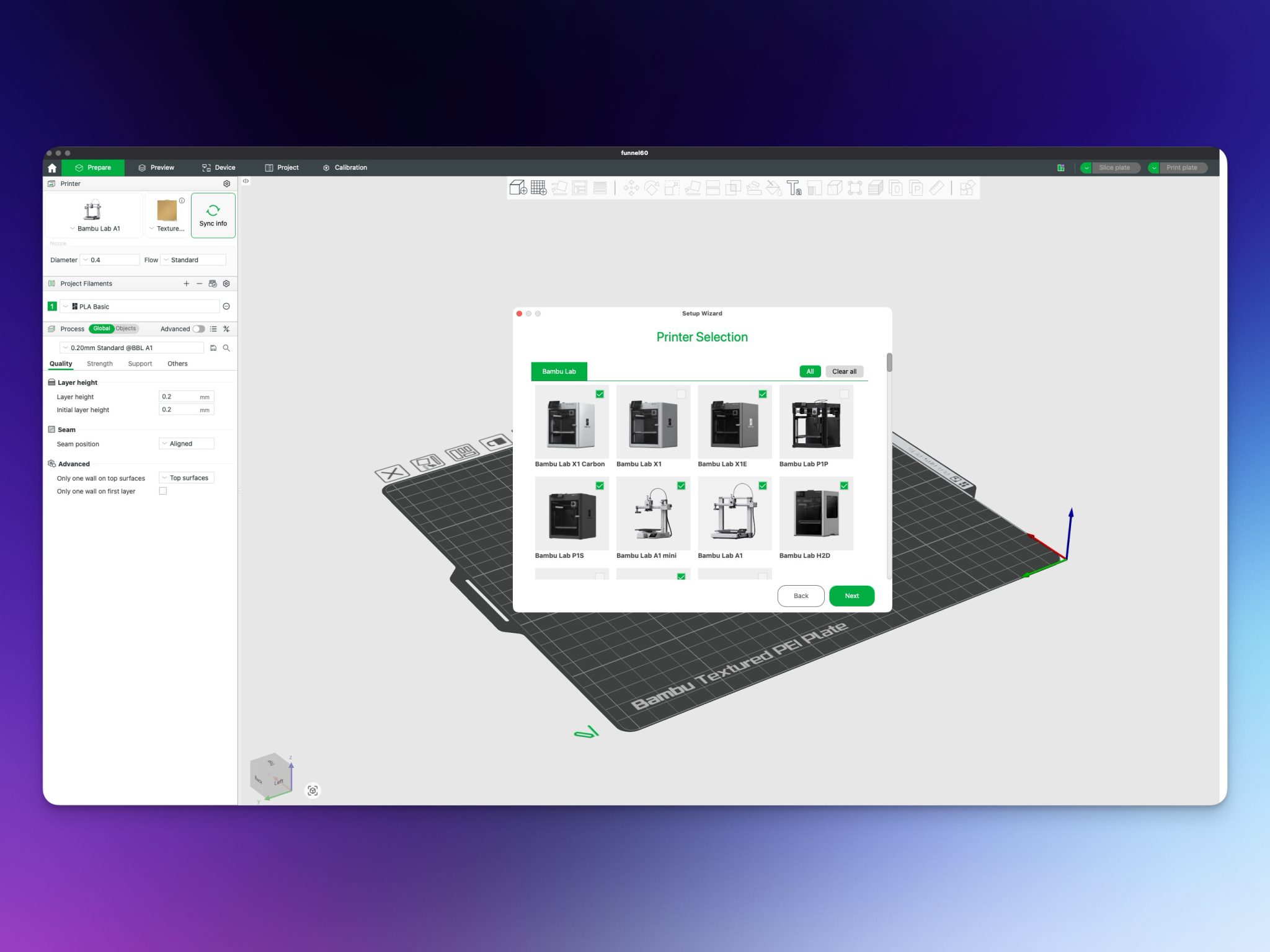Add a new build plate

tap(538, 188)
